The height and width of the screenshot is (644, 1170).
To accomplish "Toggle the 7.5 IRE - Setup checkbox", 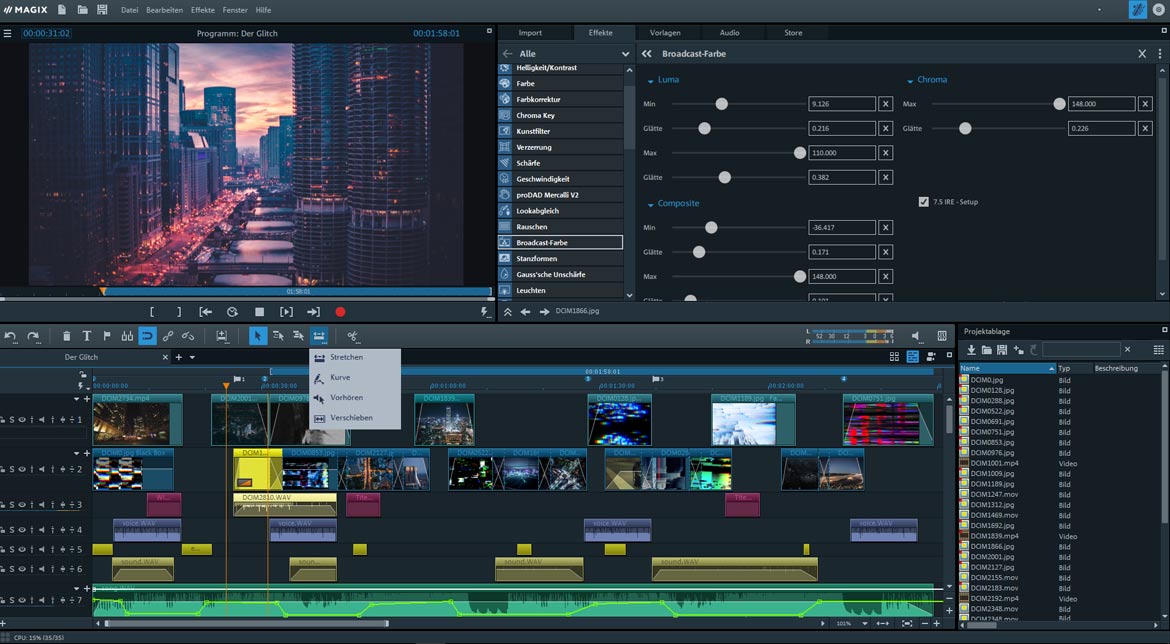I will click(x=924, y=201).
